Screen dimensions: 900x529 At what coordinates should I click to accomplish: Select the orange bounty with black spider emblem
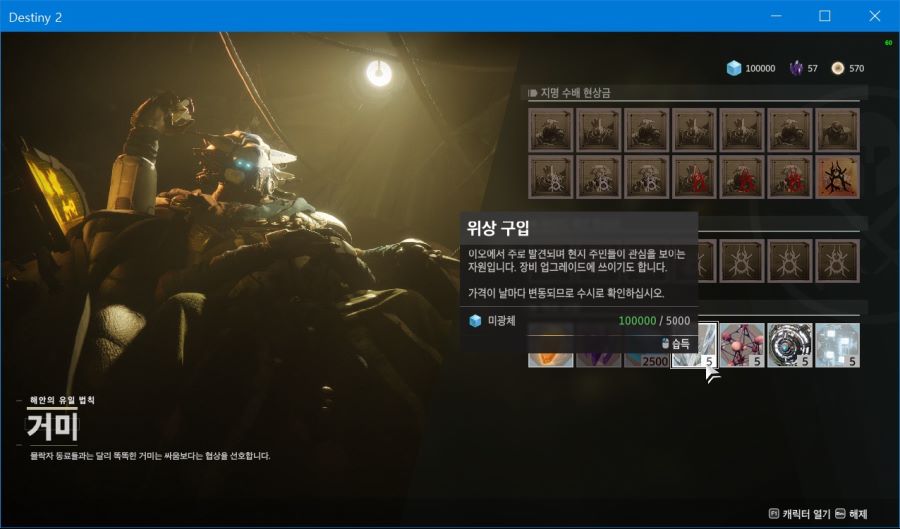point(837,177)
